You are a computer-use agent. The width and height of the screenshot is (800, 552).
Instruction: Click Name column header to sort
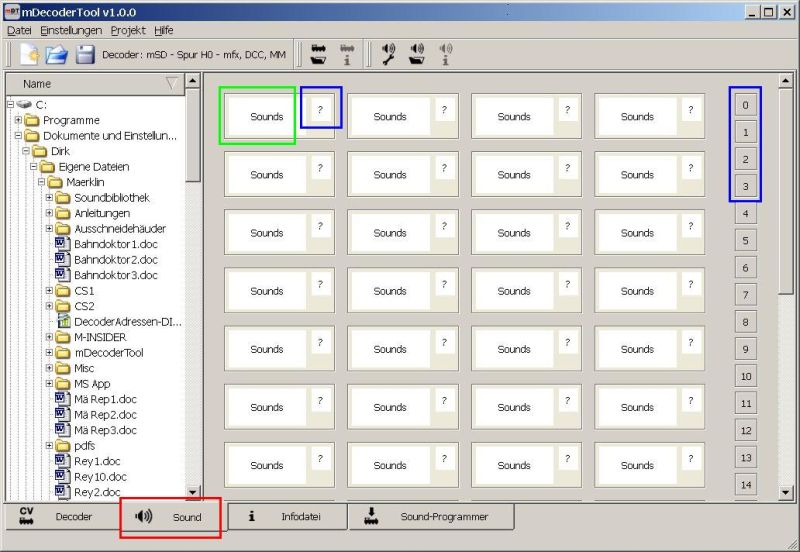pos(95,84)
